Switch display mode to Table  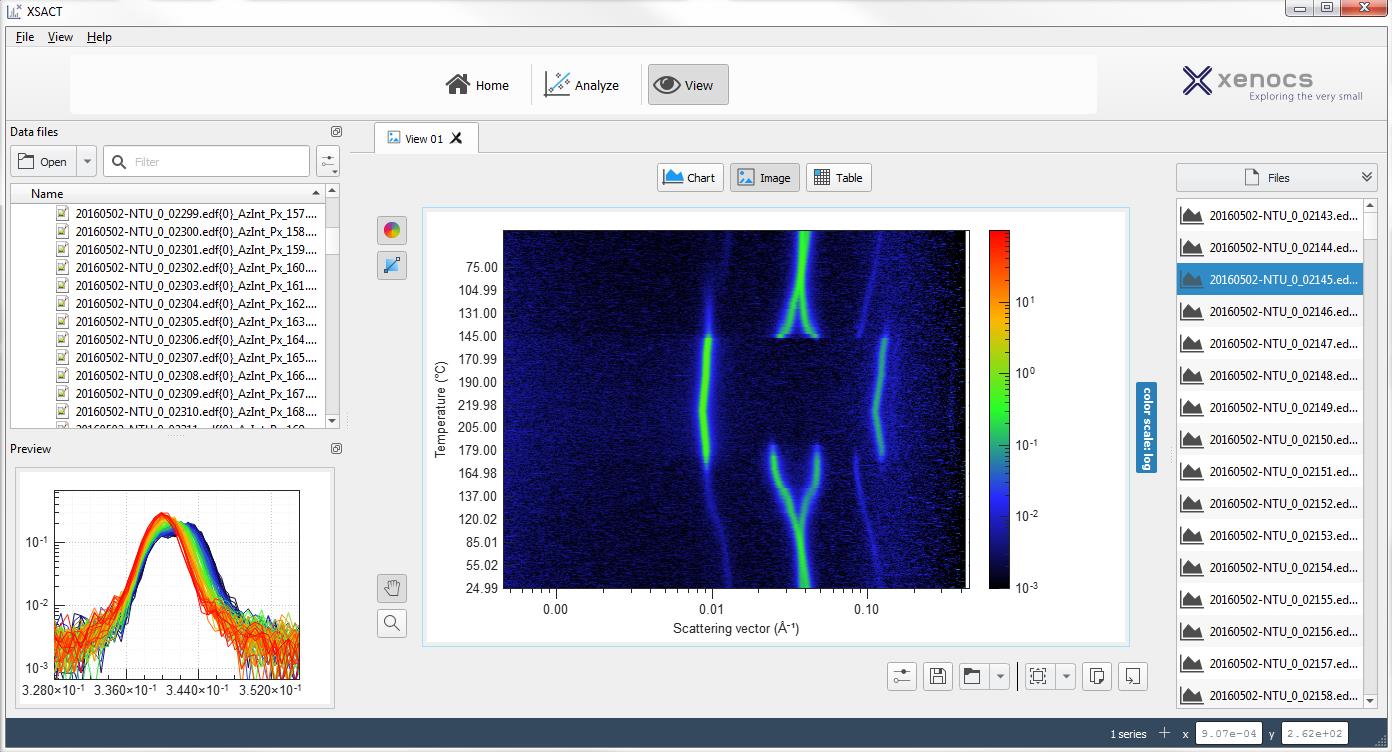coord(838,177)
